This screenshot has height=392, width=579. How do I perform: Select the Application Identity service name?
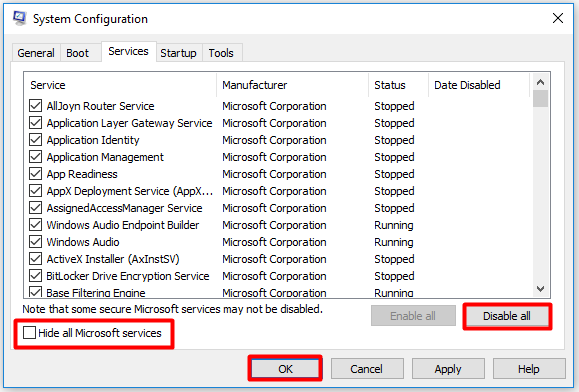point(93,140)
